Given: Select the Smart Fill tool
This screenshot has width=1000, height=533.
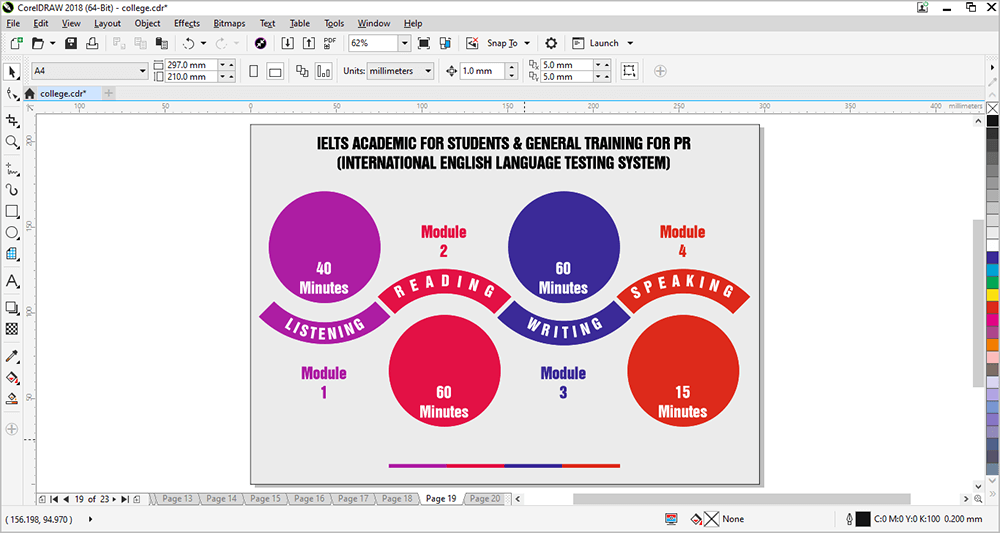Looking at the screenshot, I should pyautogui.click(x=11, y=398).
